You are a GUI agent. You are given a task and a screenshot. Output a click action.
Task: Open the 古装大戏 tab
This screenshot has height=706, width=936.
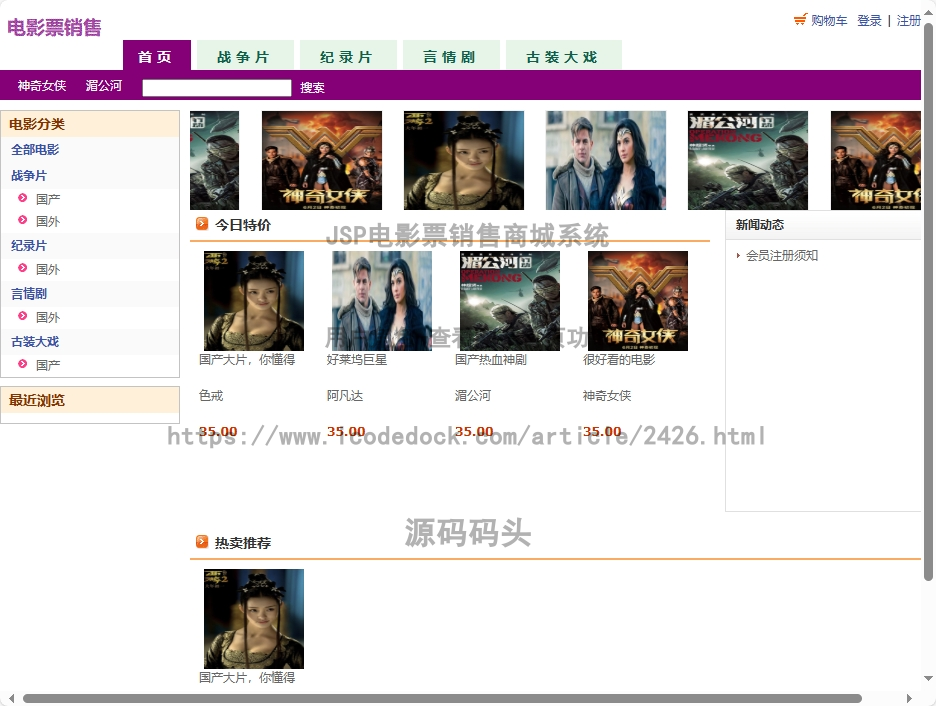coord(564,56)
